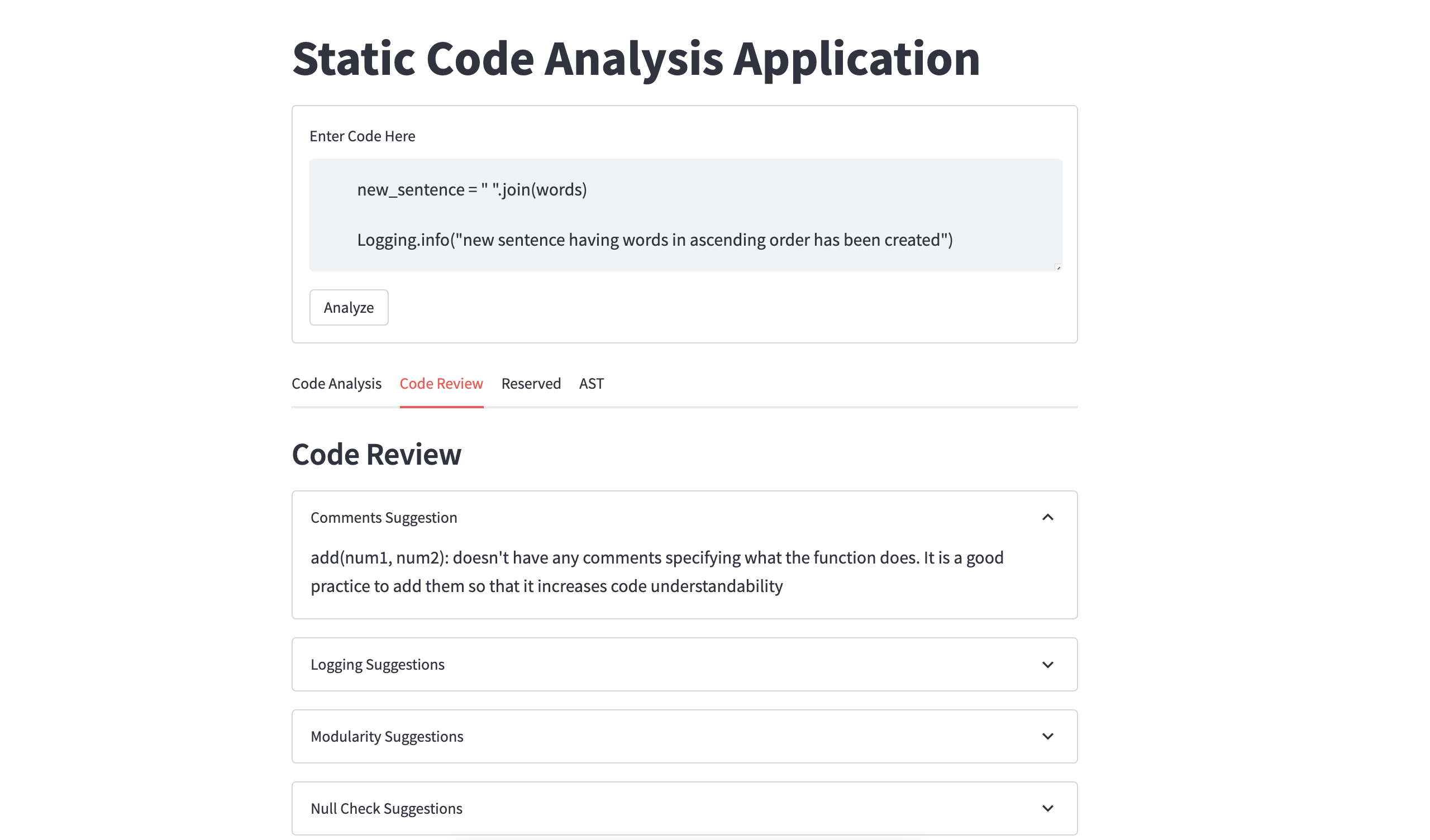Click the Null Check Suggestions chevron icon
Image resolution: width=1430 pixels, height=840 pixels.
1047,808
